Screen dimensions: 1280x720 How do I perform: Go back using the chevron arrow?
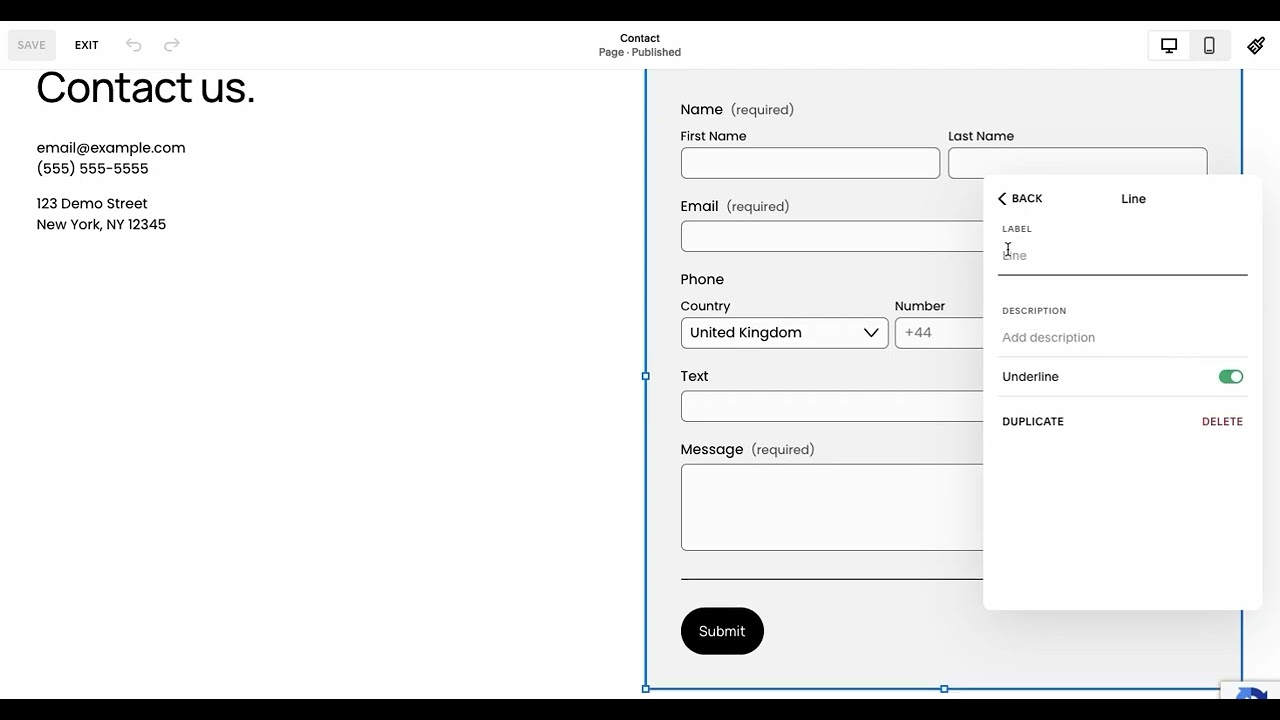[x=1002, y=199]
